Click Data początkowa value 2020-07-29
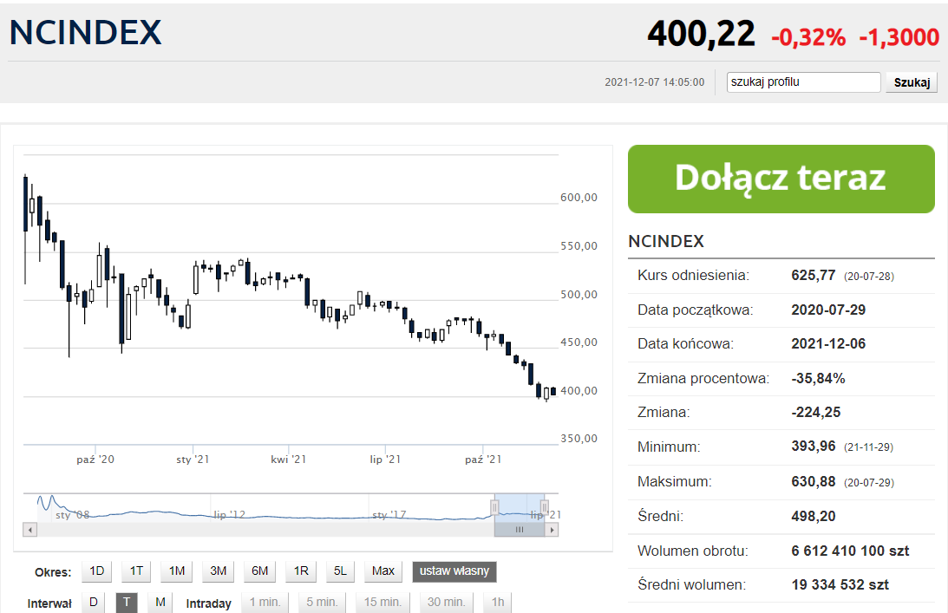 (x=828, y=310)
